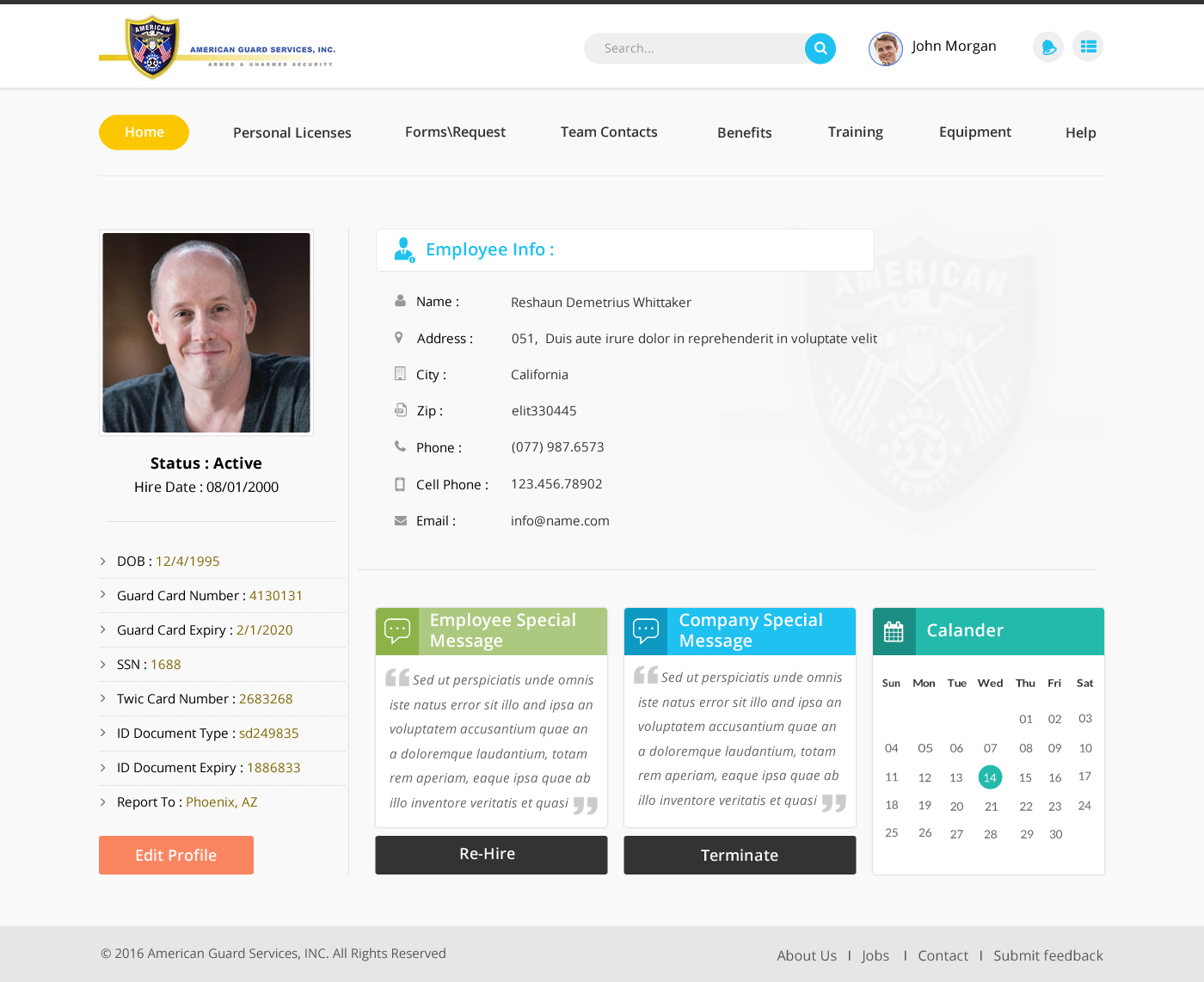Click the mobile icon next to Cell Phone
Image resolution: width=1204 pixels, height=982 pixels.
coord(399,483)
